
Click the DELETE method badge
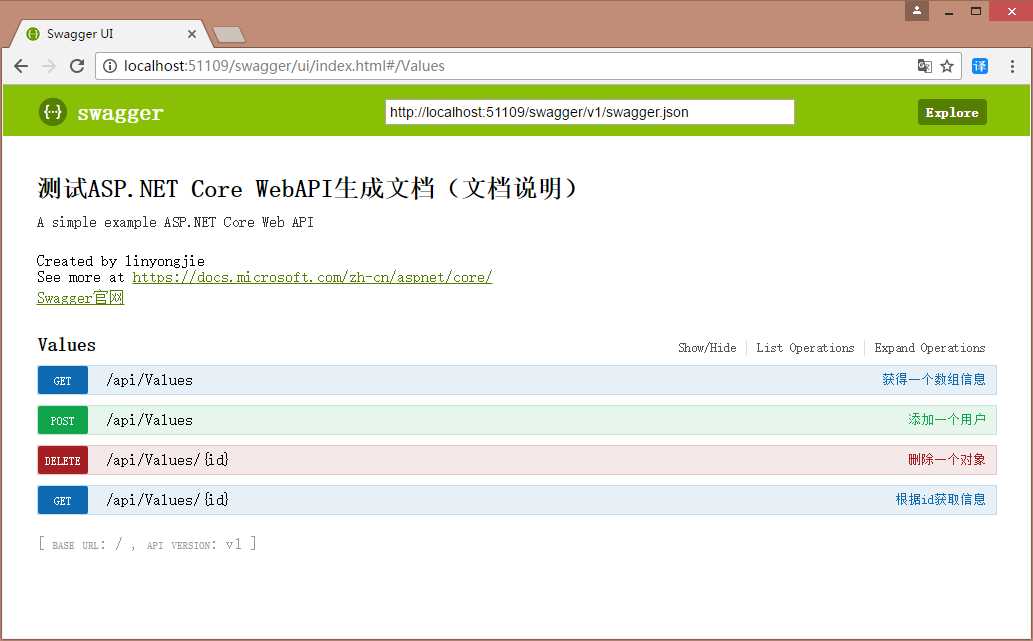click(63, 460)
